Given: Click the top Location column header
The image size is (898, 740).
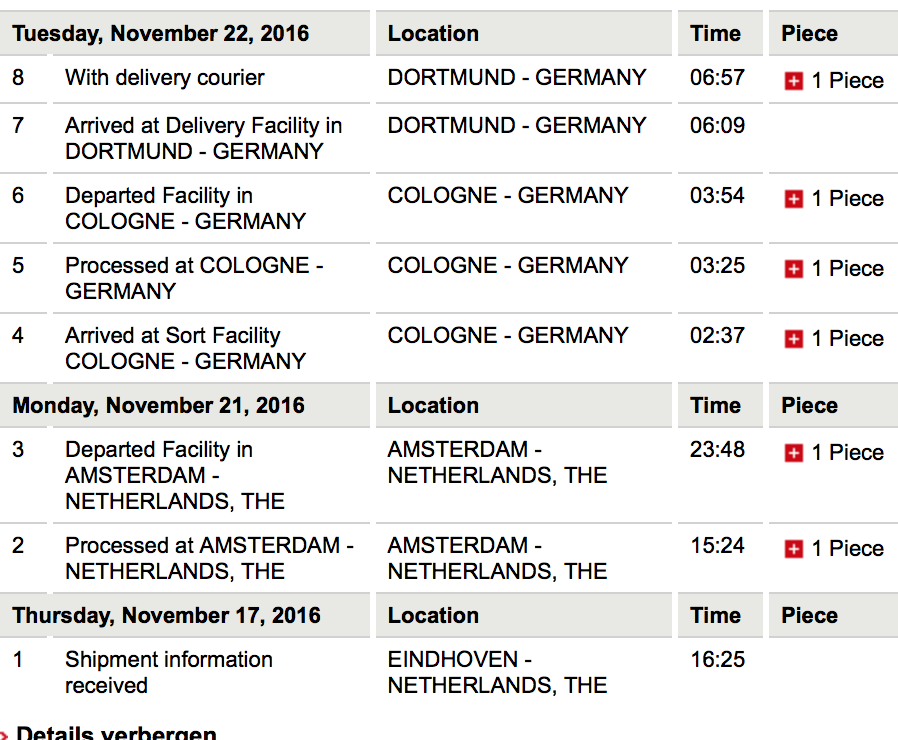Looking at the screenshot, I should click(433, 34).
